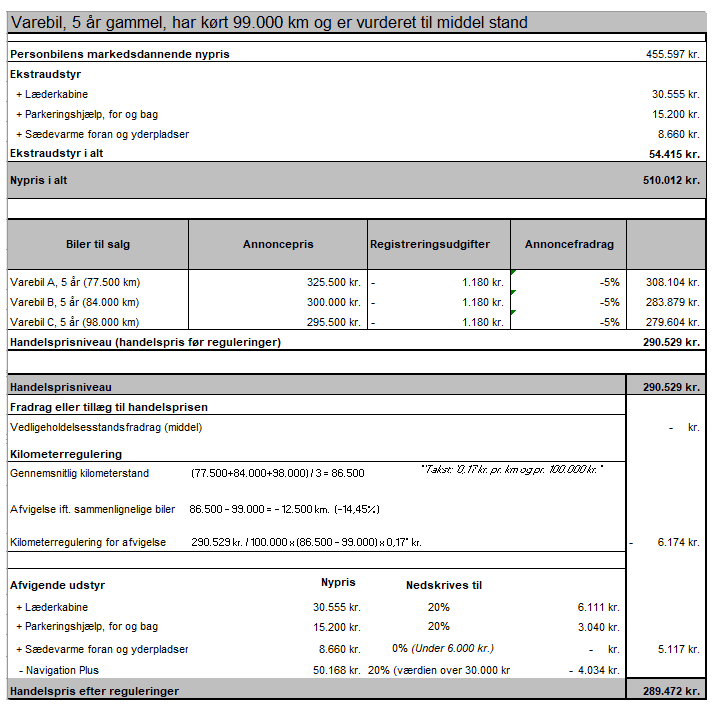Select the Varebil A, 5 år (77.500 km) row label
This screenshot has width=724, height=717.
(75, 283)
